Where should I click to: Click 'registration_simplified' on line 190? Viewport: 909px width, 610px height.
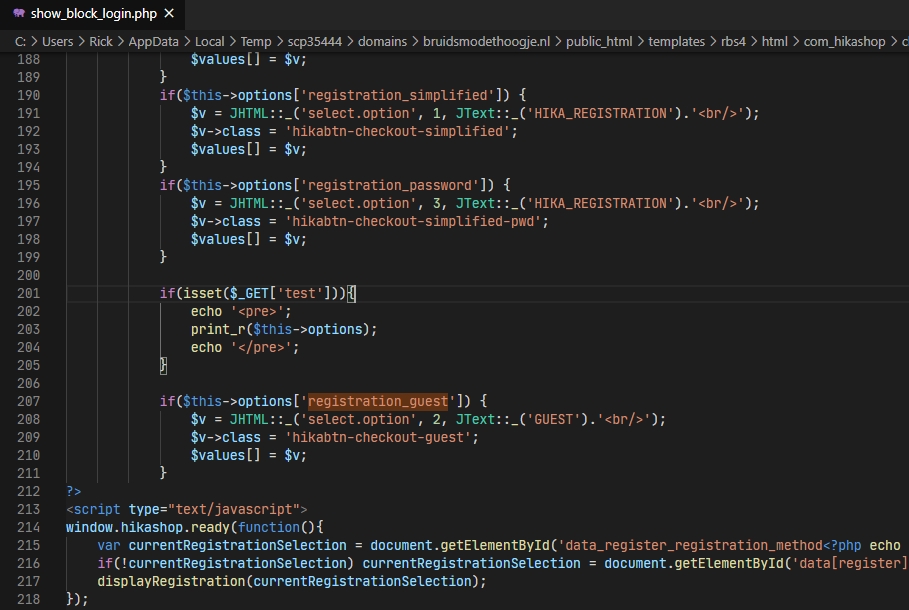click(x=397, y=95)
